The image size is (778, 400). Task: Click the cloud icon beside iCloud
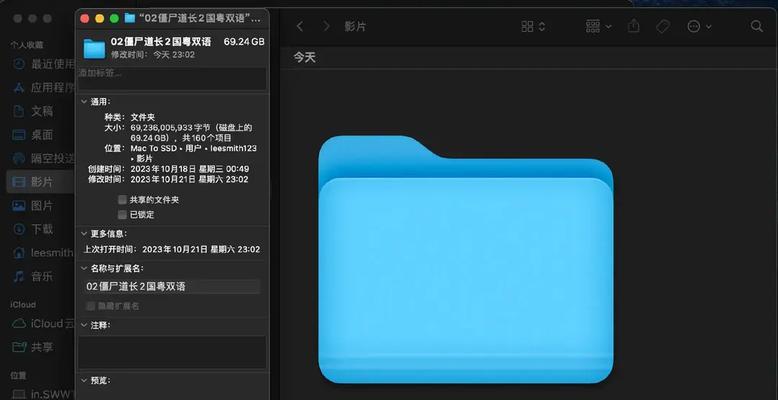(19, 324)
